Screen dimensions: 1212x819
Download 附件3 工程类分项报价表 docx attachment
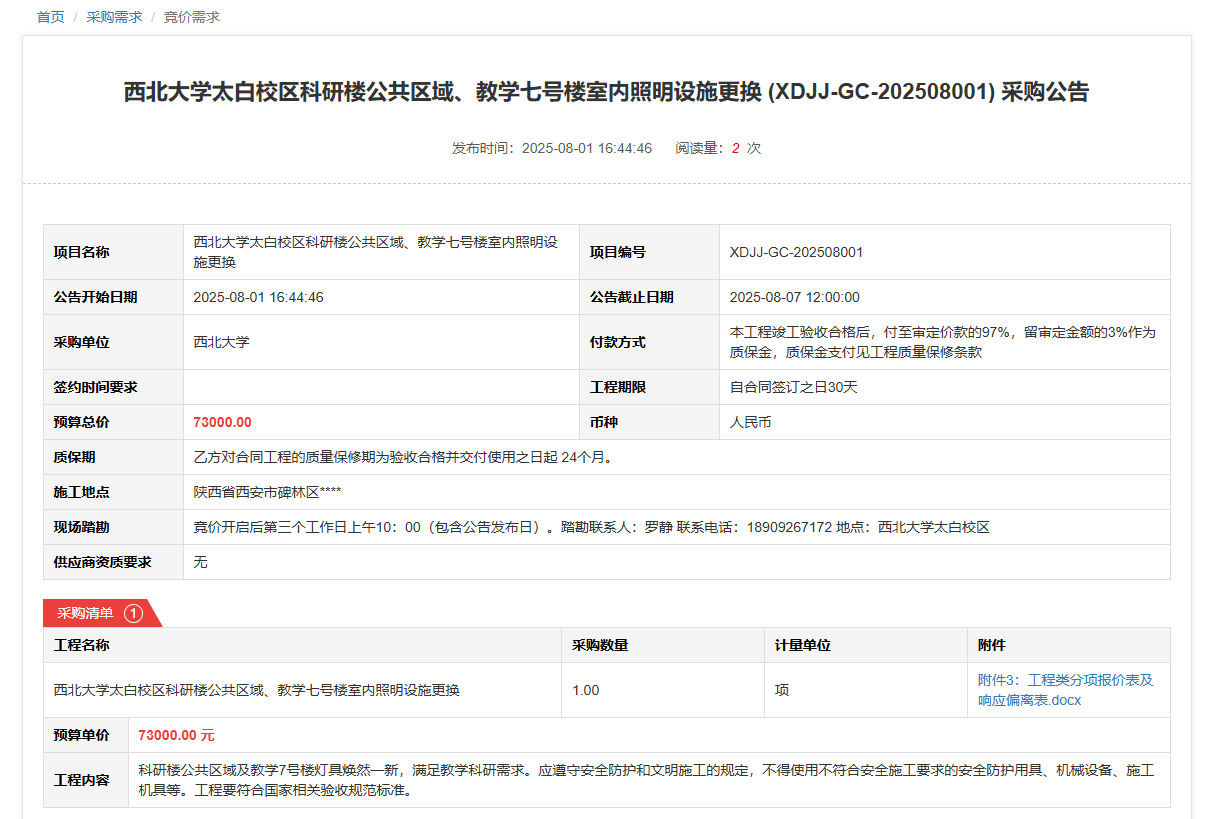(x=1065, y=690)
